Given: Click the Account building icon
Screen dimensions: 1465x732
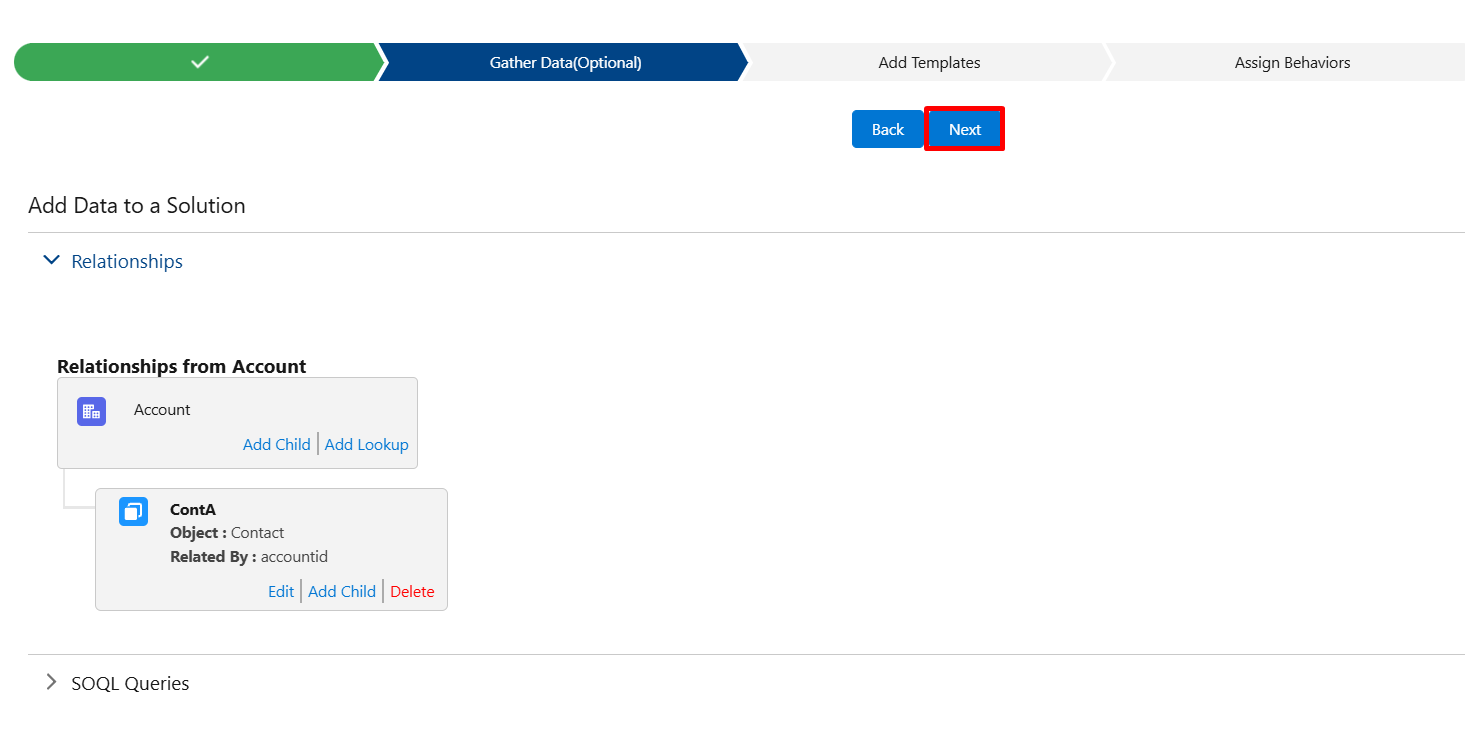Looking at the screenshot, I should click(91, 411).
